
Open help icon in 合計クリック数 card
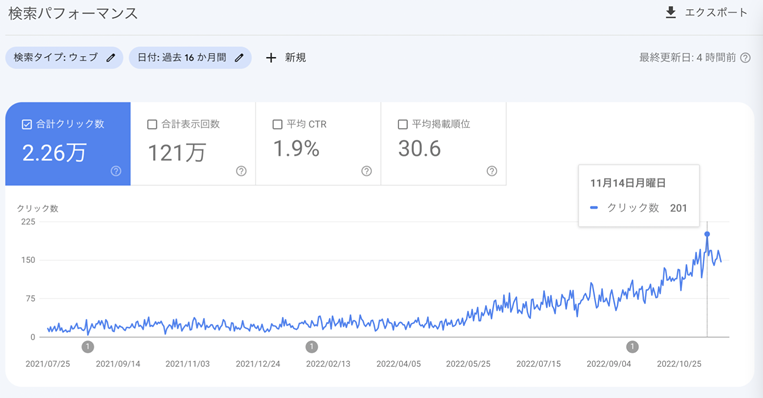point(116,171)
